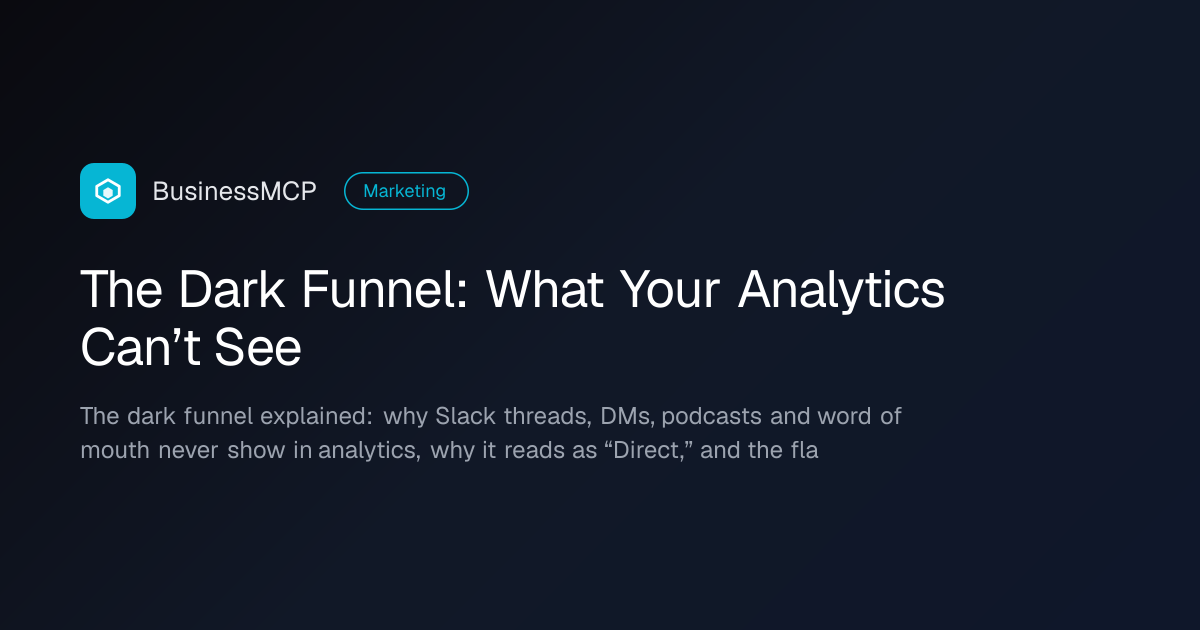Click the words "What Your Analytics" in title

pos(716,290)
